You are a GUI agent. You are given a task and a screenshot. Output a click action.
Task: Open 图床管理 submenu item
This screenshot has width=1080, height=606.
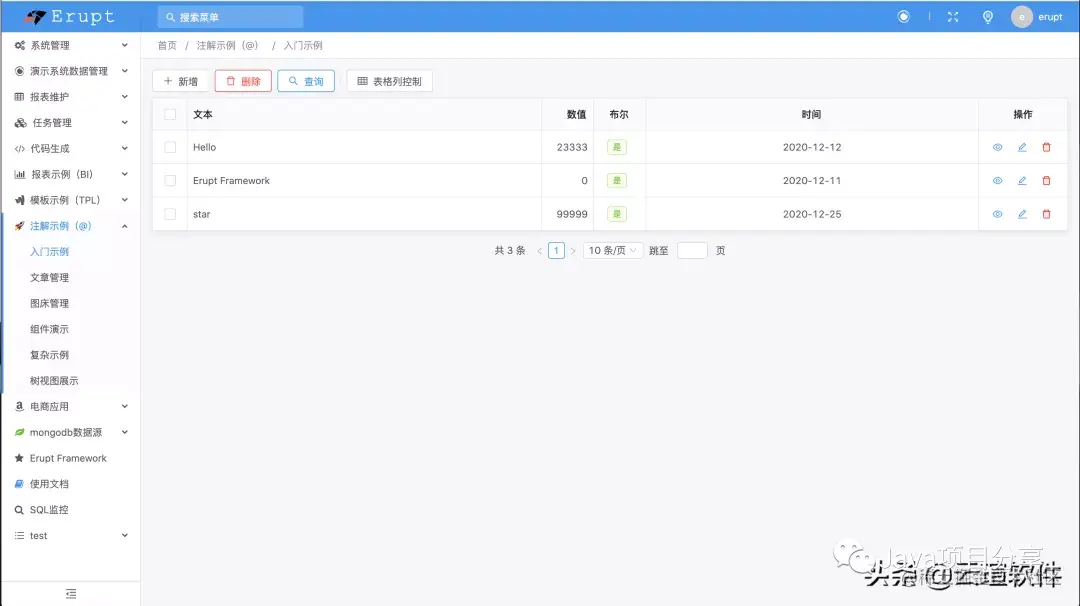pos(50,304)
